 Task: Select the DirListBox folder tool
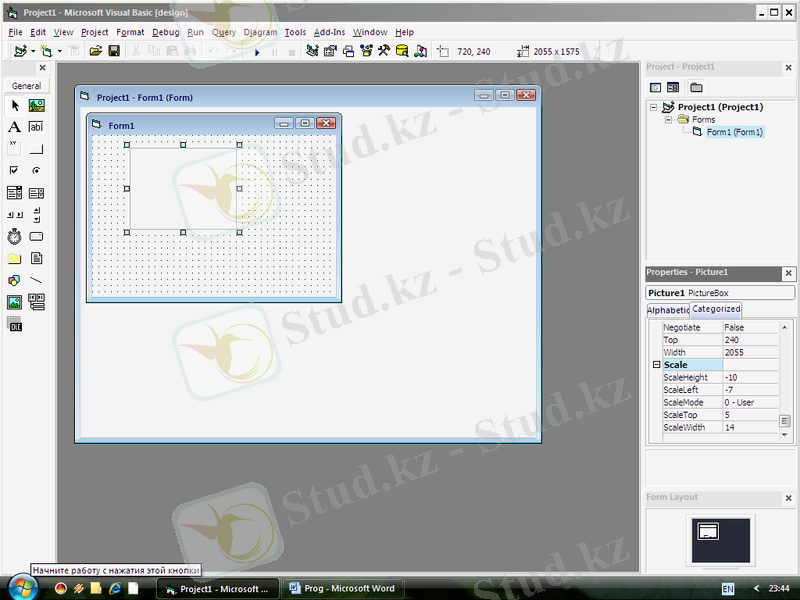(15, 259)
